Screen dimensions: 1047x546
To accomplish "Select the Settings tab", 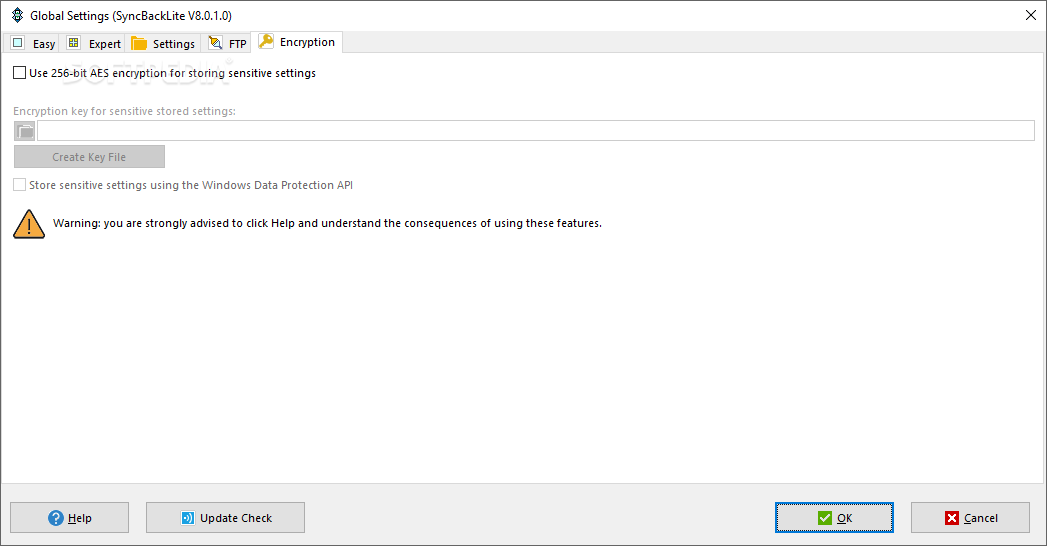I will (x=163, y=43).
